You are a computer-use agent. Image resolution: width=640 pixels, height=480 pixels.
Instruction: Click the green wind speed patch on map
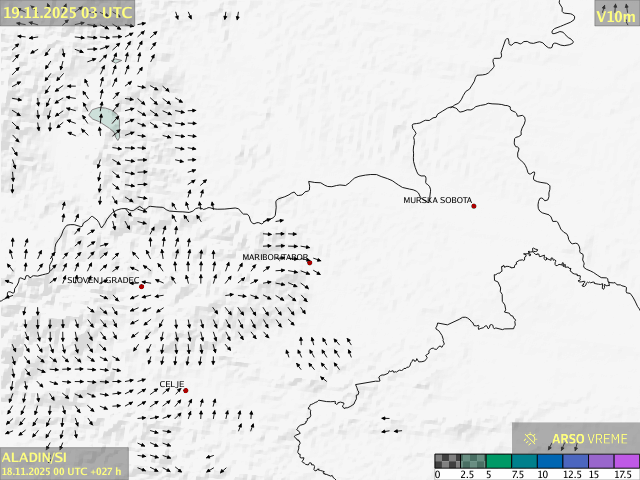point(105,119)
